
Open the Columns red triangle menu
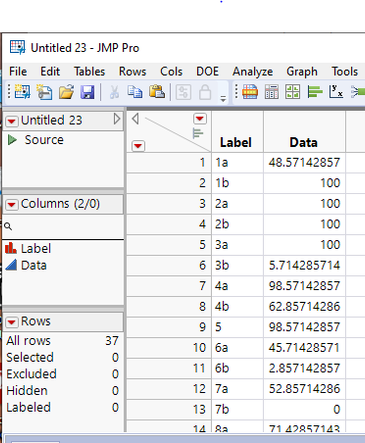click(12, 204)
